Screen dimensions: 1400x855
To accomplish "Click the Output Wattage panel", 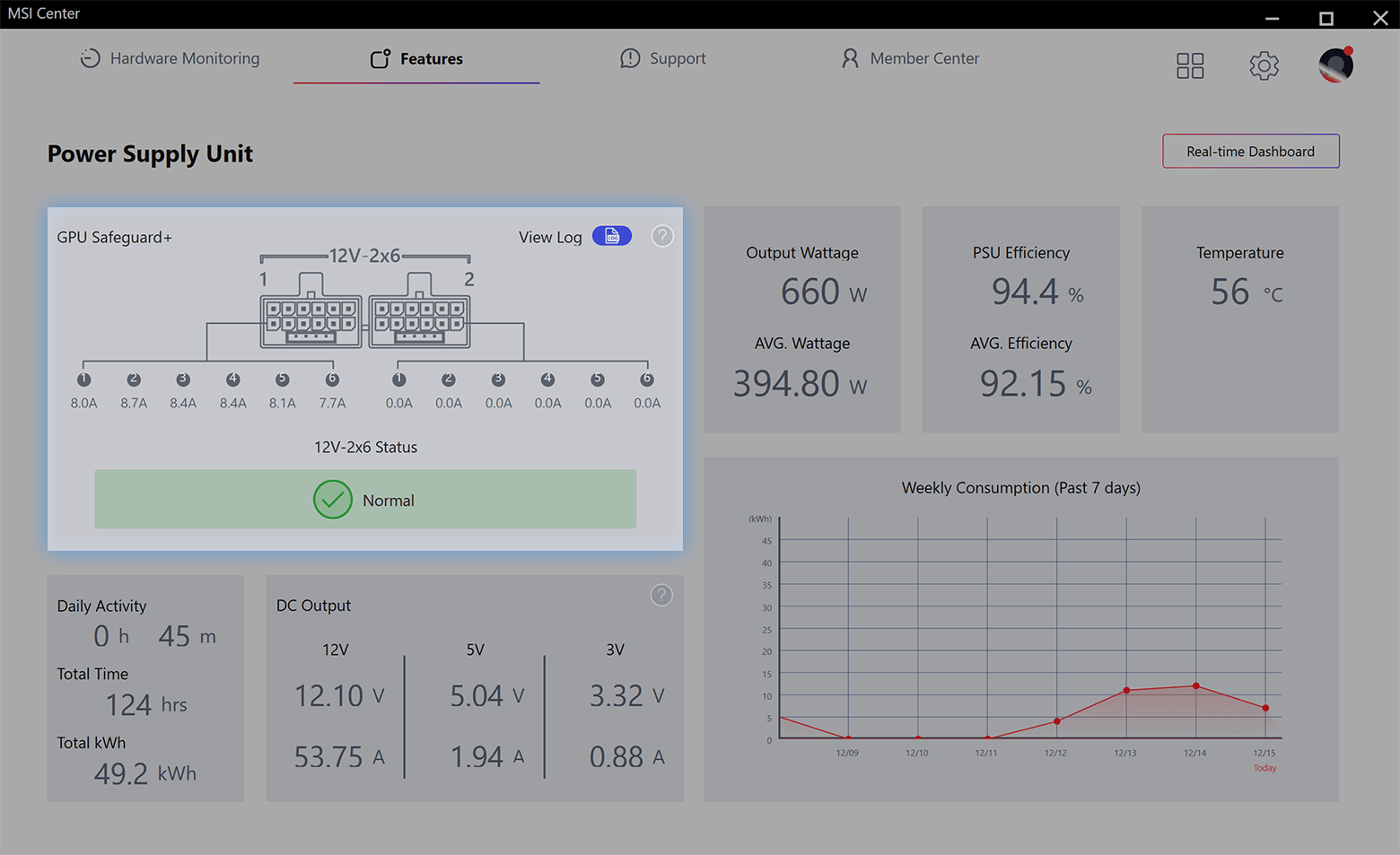I will [801, 319].
